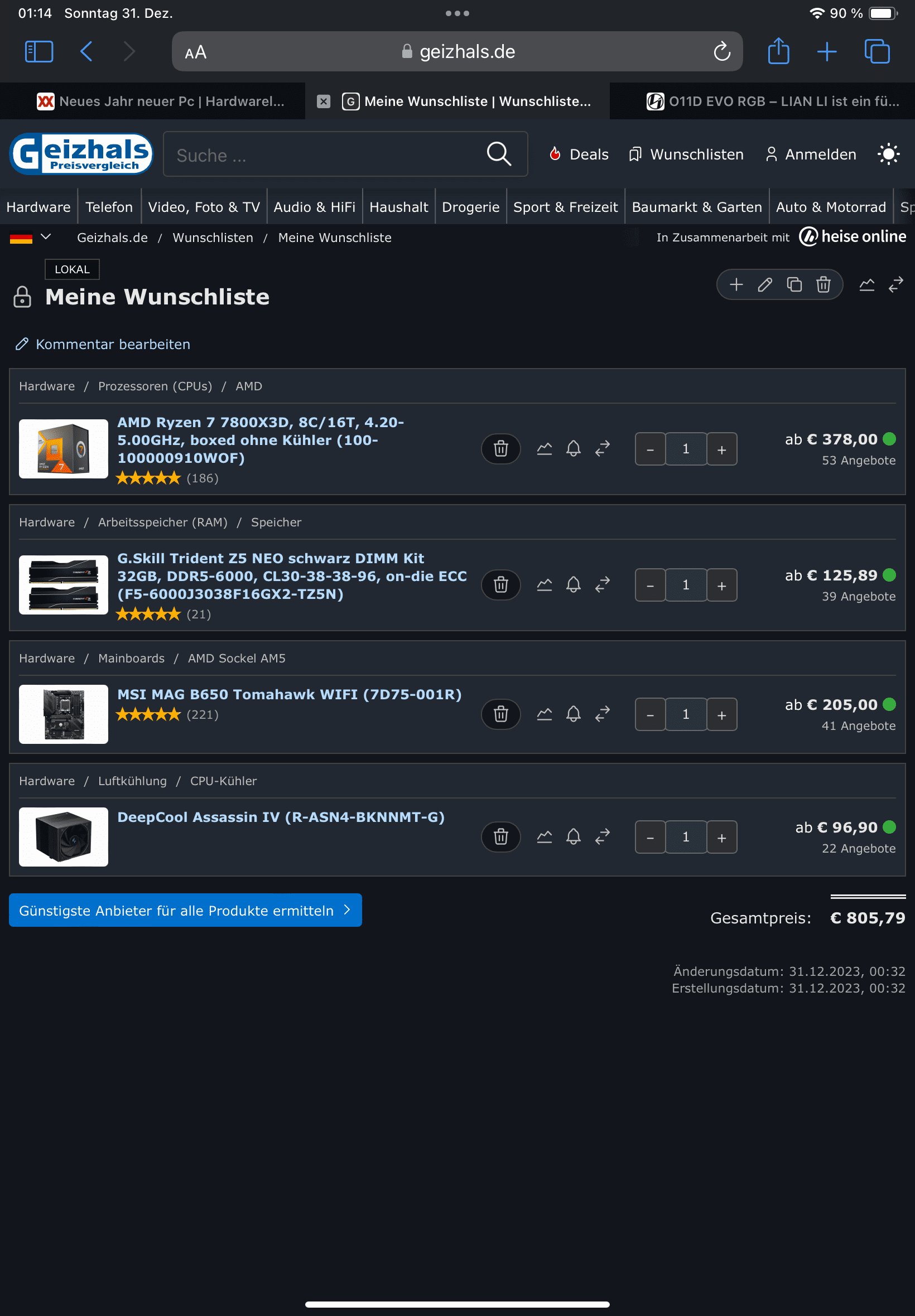Remove the Ryzen 7 7800X3D from wishlist
Screen dimensions: 915x1316
coord(501,448)
